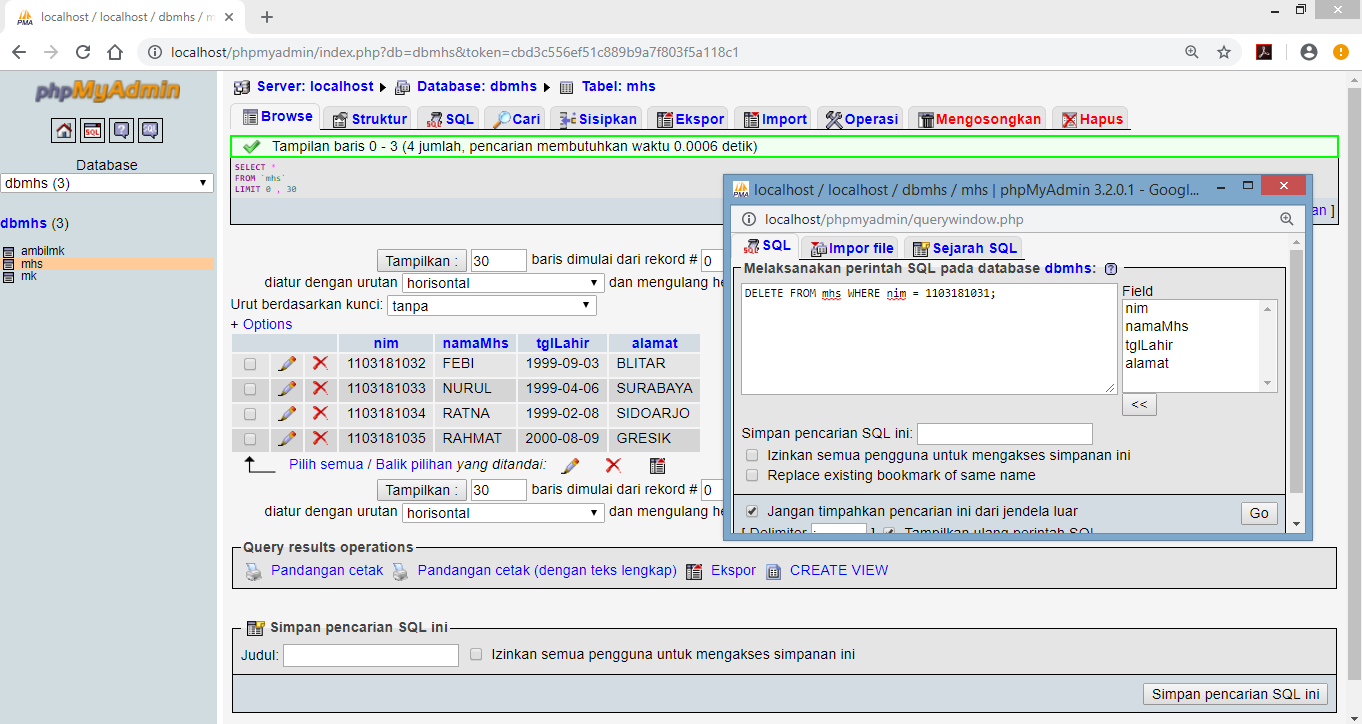Open 'Pandangan cetak (dengan teks lengkap)' link

[547, 570]
